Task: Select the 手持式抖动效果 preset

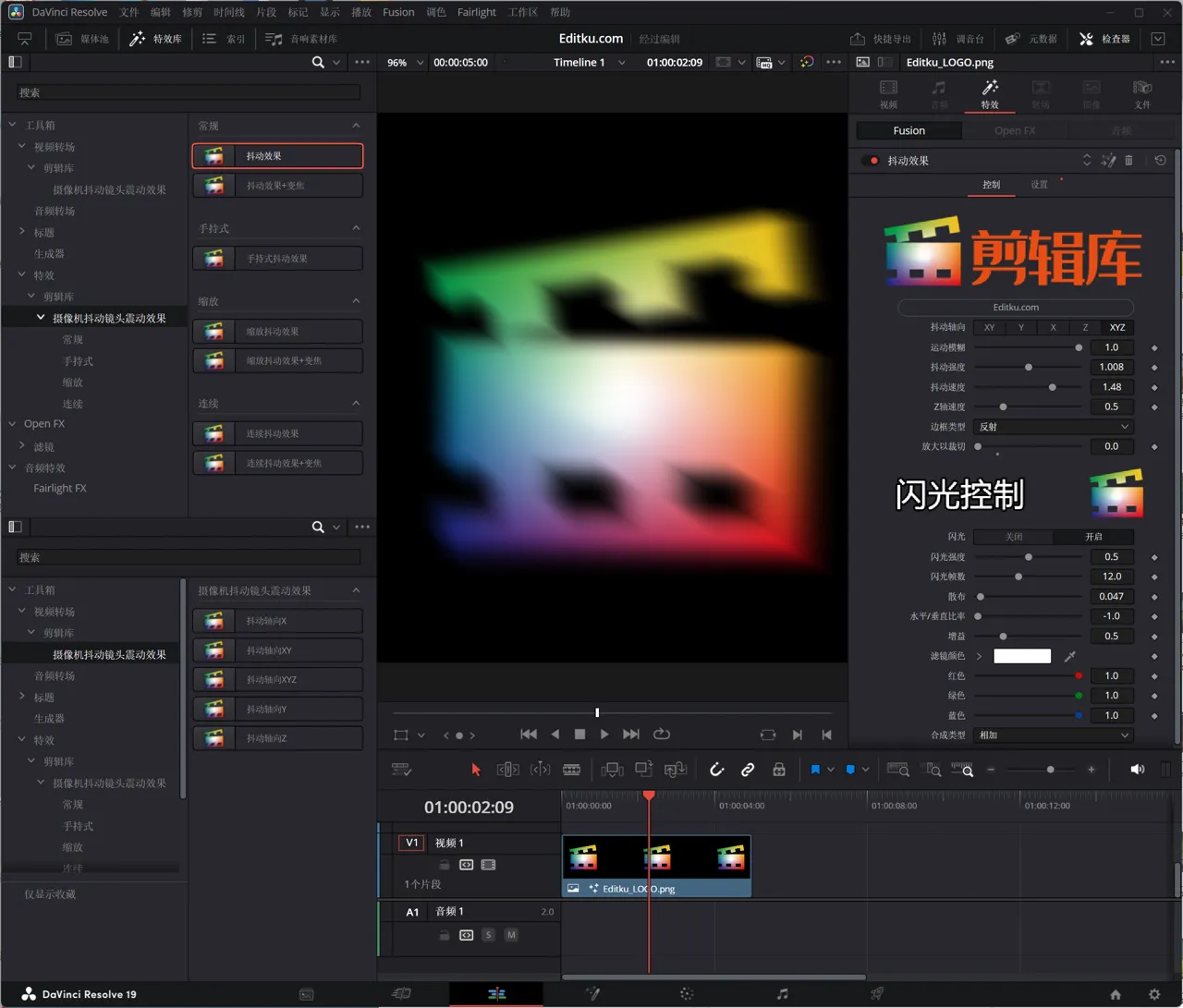Action: click(277, 259)
